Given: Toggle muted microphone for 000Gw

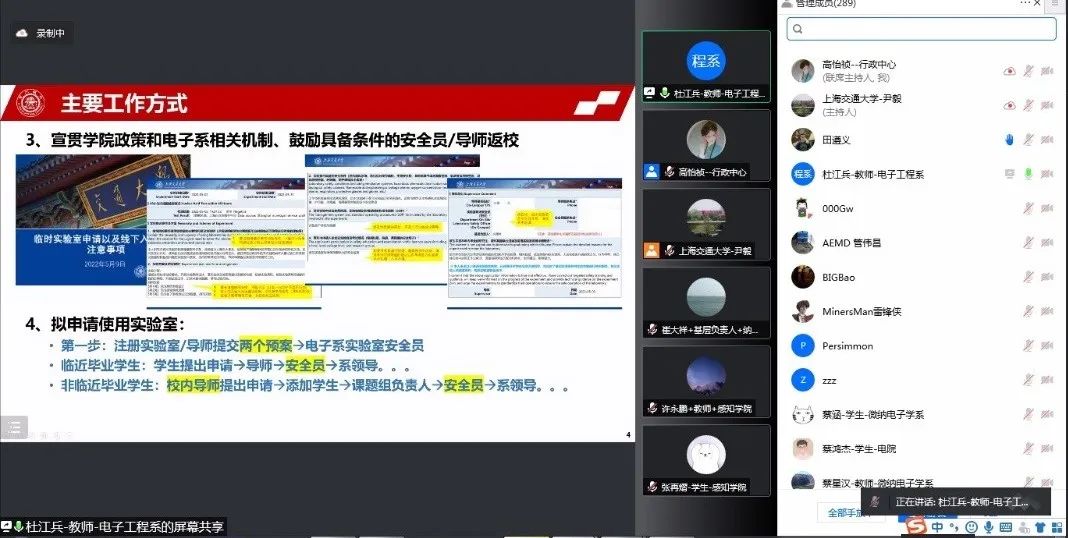Looking at the screenshot, I should click(1028, 208).
